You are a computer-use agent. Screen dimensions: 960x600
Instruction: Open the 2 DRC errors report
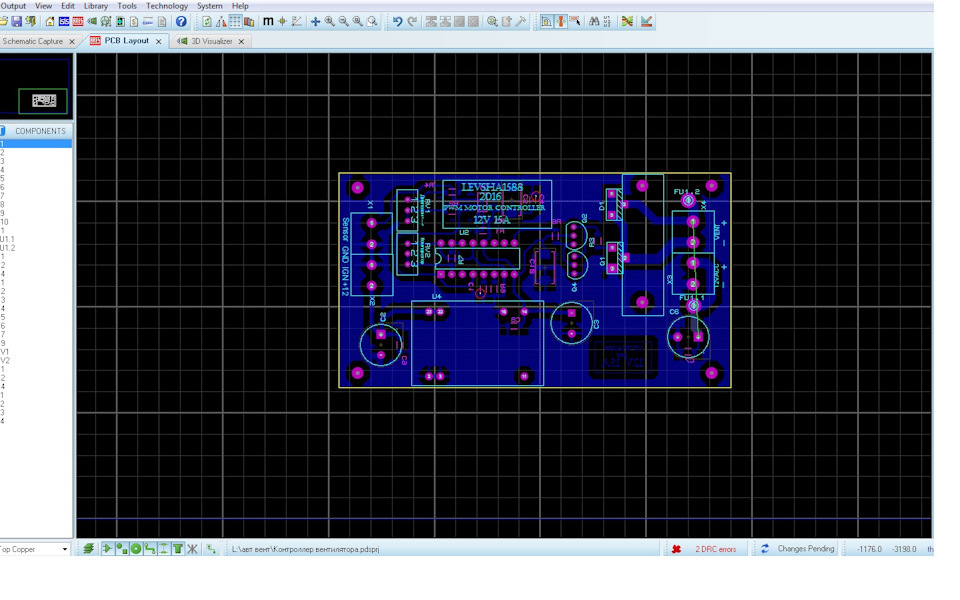click(x=715, y=549)
